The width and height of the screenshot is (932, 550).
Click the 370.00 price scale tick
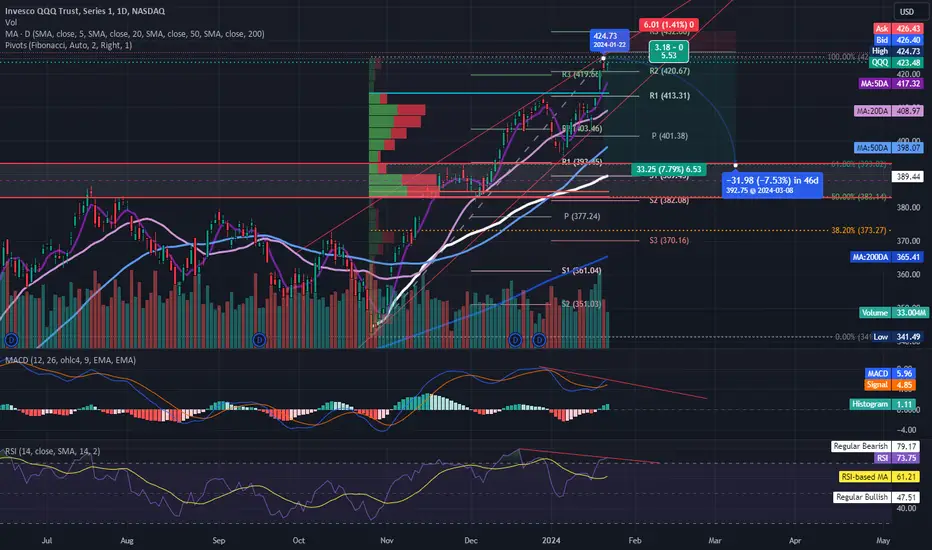click(x=908, y=241)
